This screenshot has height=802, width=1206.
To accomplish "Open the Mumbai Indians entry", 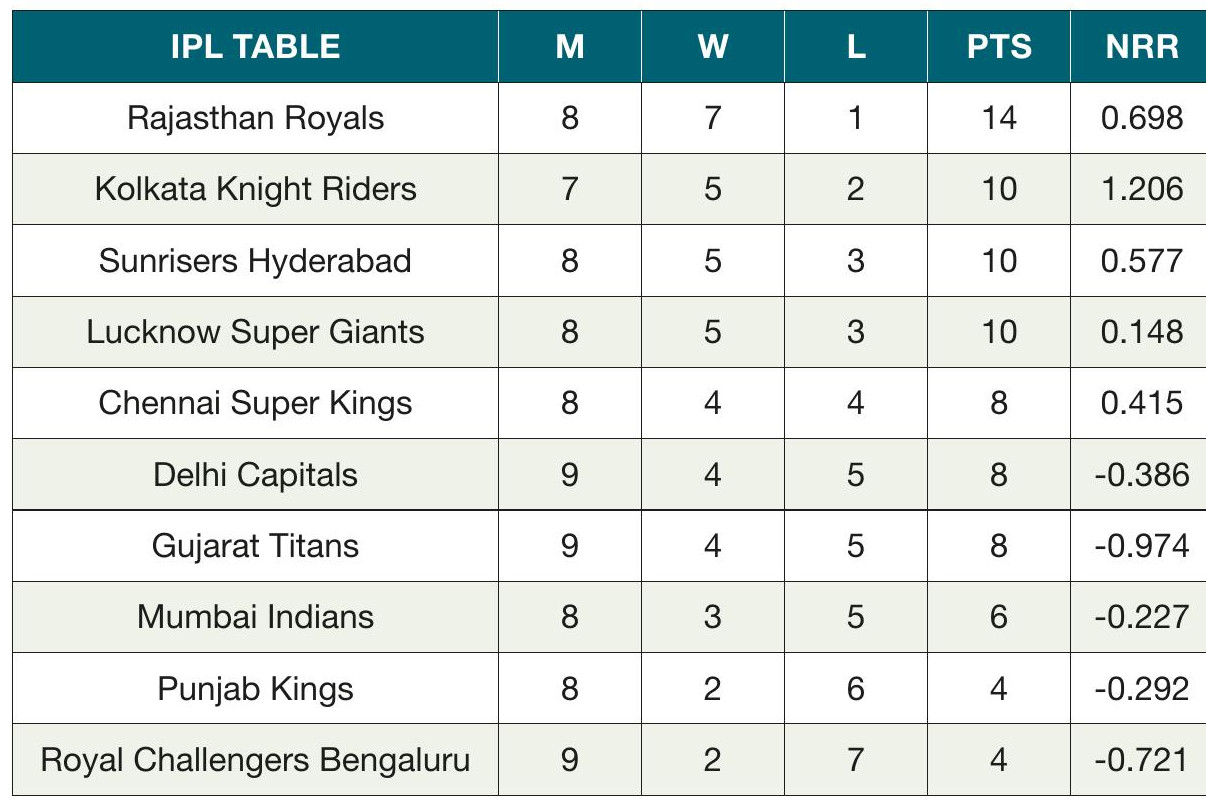I will coord(255,617).
